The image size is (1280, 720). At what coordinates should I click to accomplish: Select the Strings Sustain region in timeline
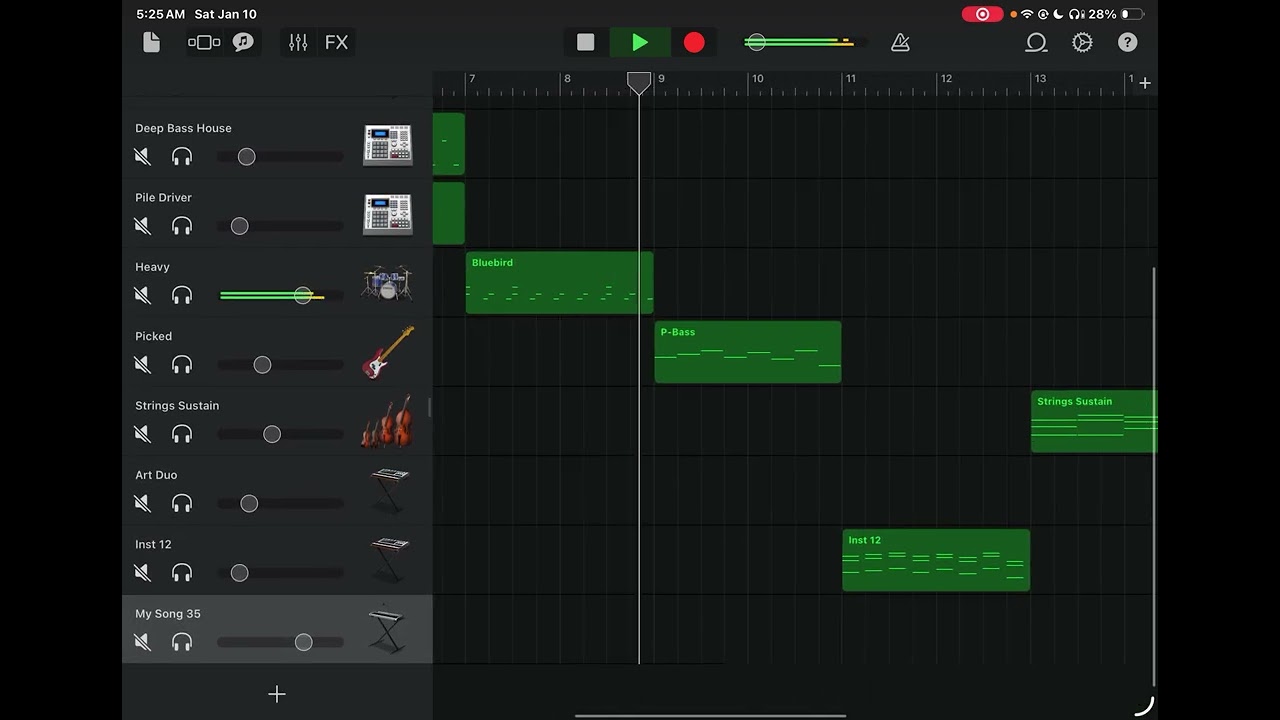click(x=1094, y=421)
